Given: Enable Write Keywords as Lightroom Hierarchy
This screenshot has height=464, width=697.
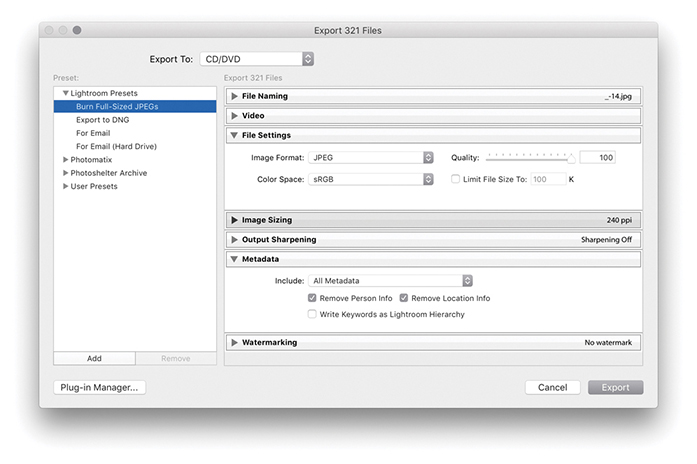Looking at the screenshot, I should [x=312, y=314].
